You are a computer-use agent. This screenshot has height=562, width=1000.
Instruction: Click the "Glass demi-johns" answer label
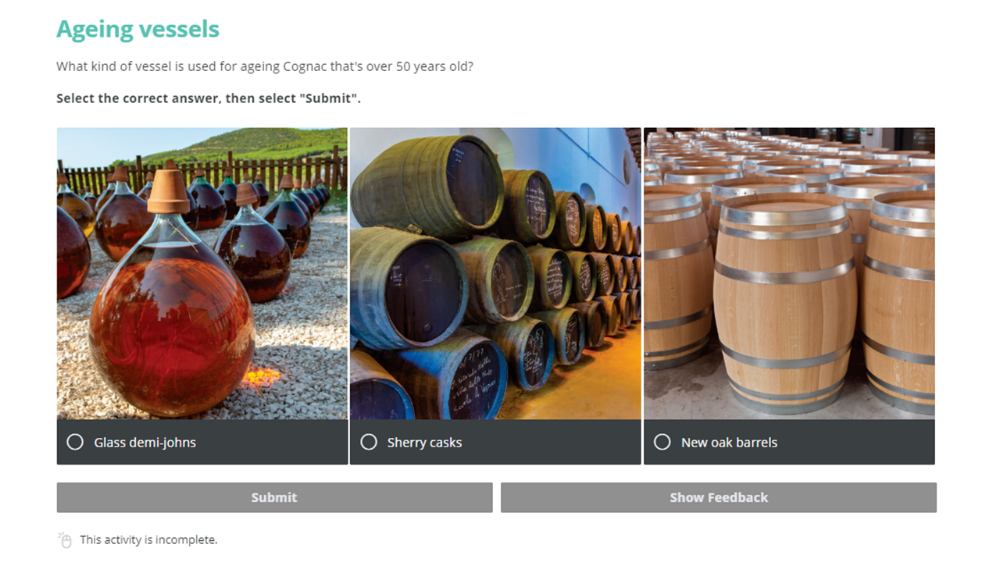point(144,442)
